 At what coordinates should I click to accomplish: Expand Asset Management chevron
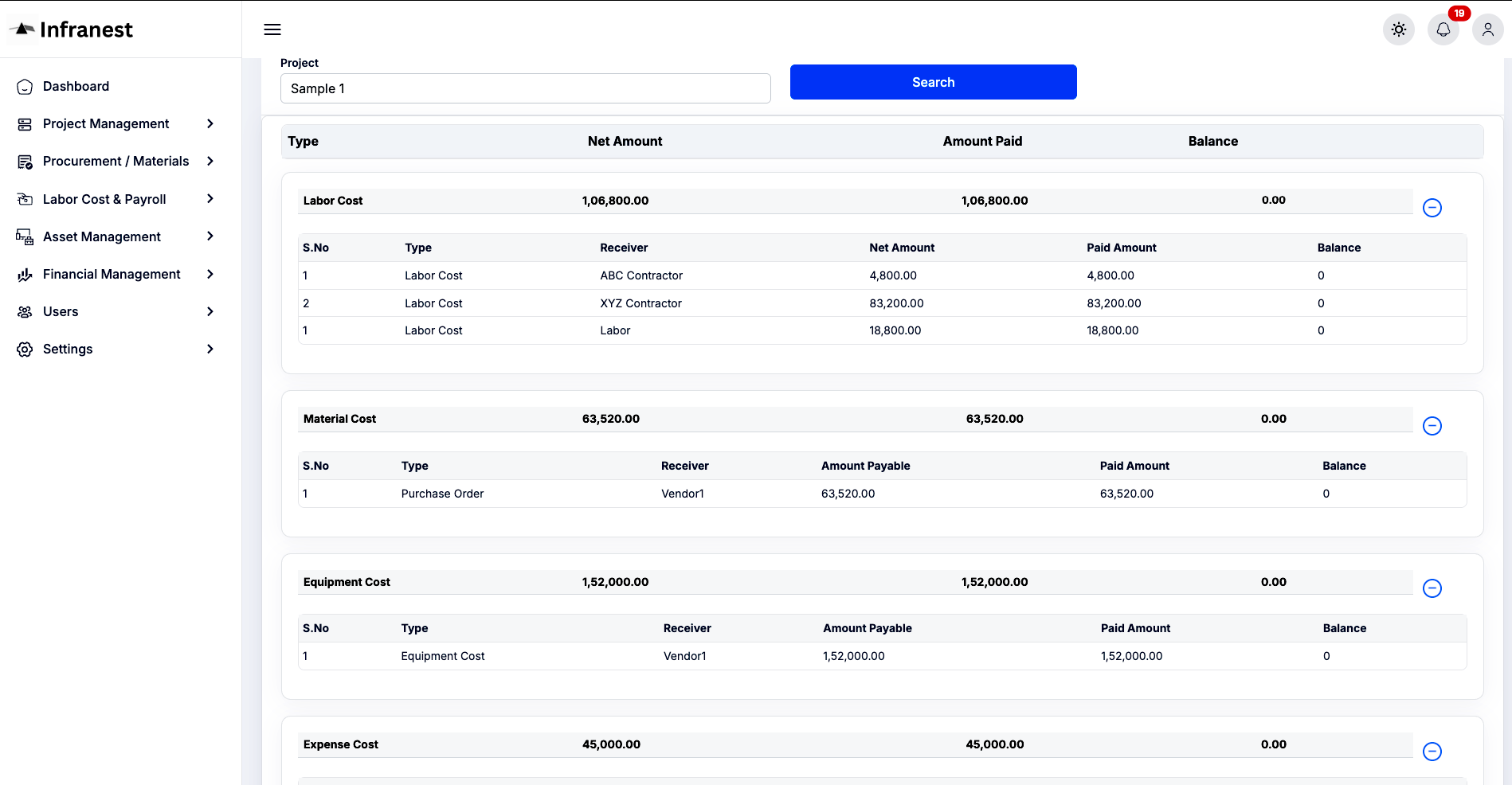point(210,236)
